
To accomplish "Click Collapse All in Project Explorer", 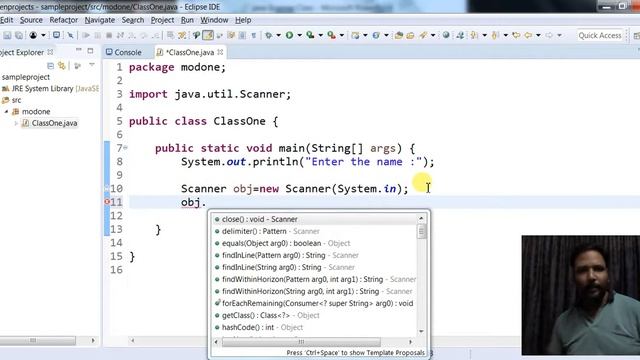I will coord(50,65).
